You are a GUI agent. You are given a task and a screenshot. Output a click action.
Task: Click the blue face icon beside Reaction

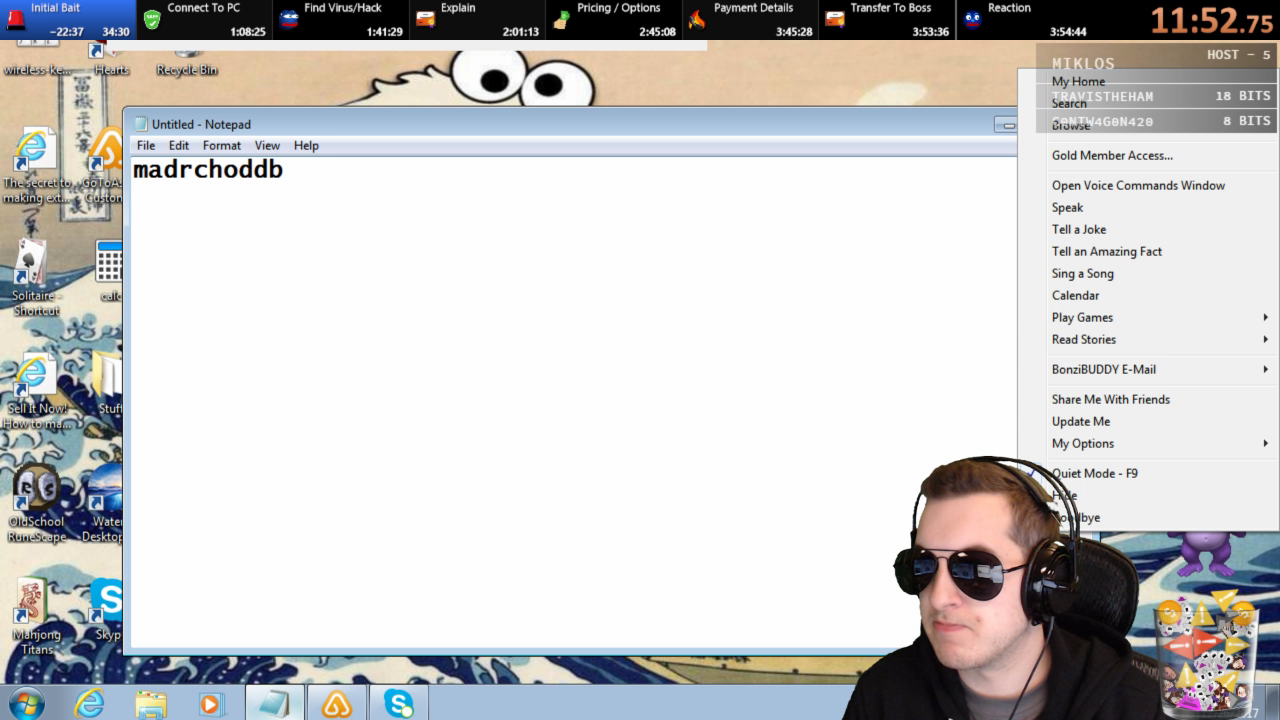(972, 19)
